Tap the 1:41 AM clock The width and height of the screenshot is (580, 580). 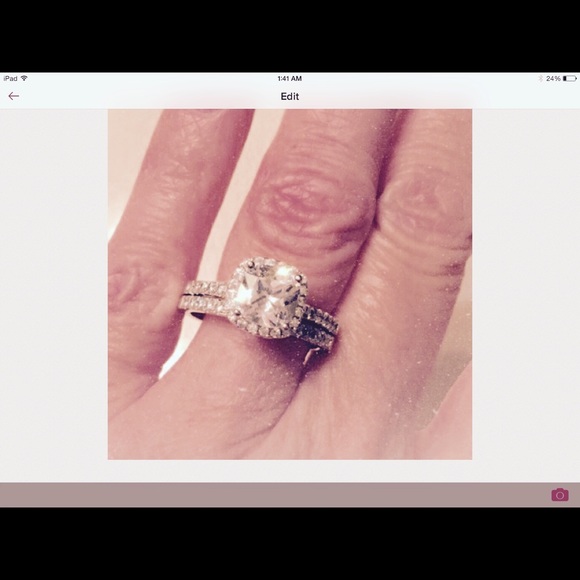point(290,78)
